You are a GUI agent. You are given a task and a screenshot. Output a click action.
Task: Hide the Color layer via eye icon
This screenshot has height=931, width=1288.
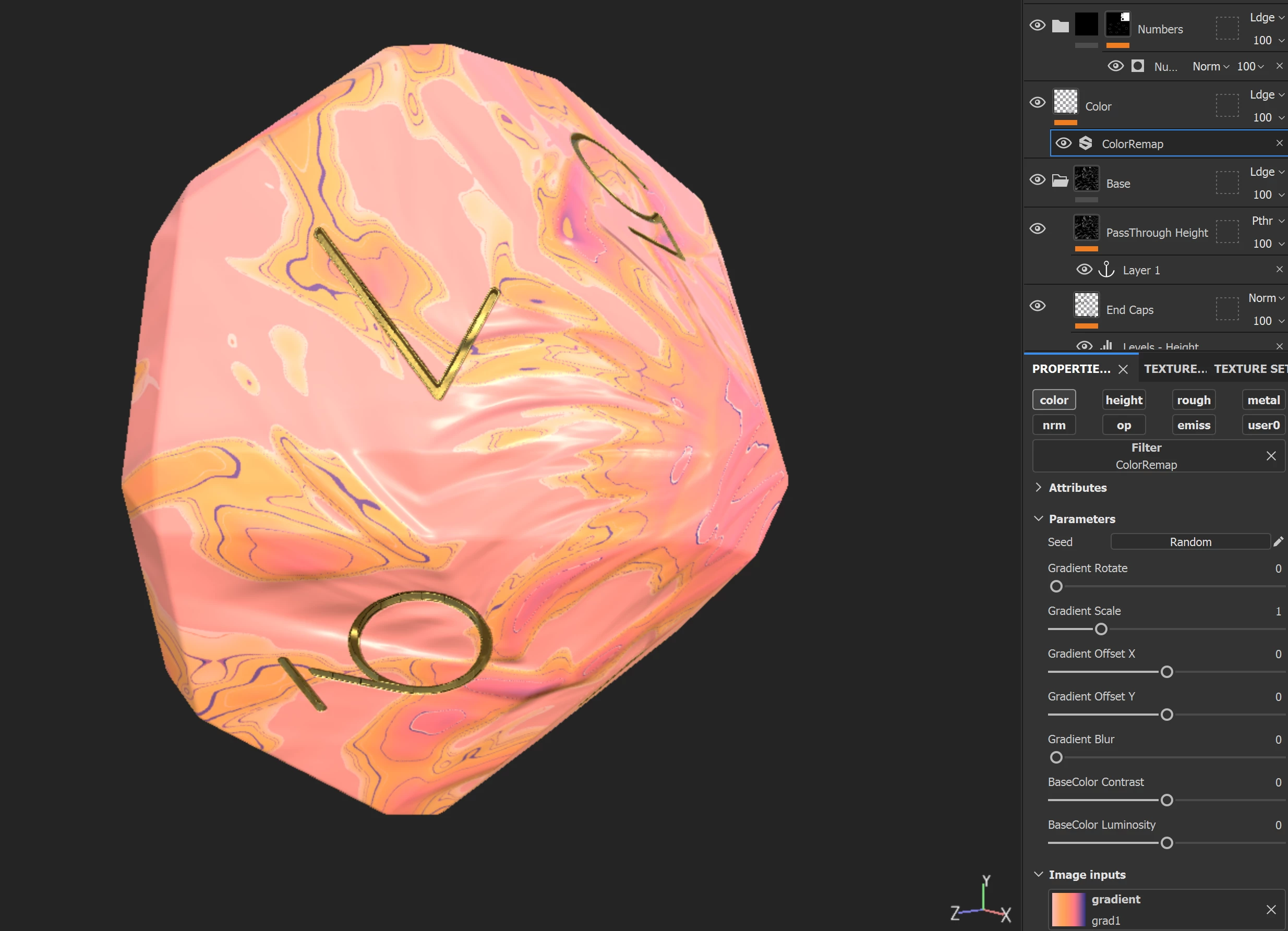pos(1037,103)
